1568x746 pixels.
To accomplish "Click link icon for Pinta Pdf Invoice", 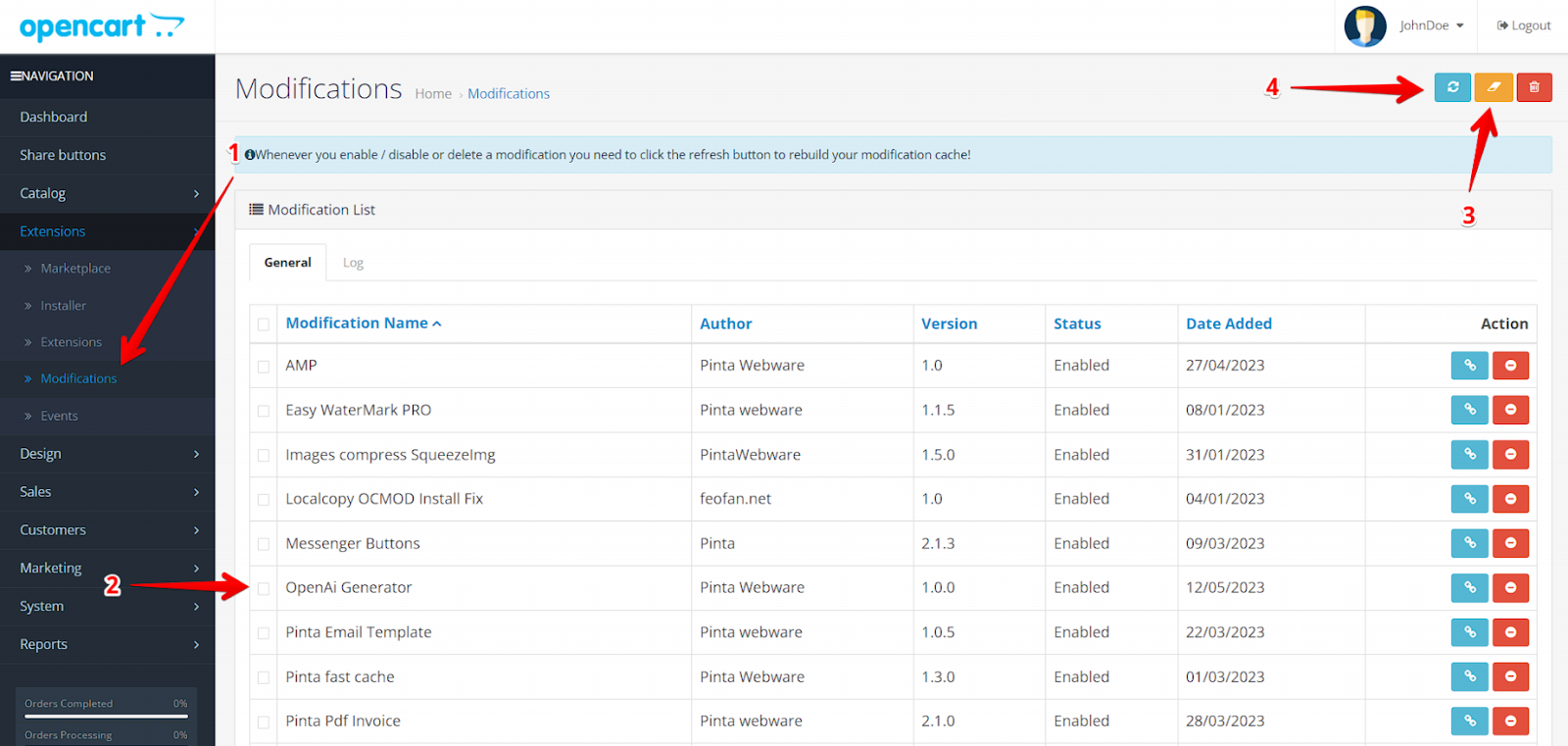I will tap(1469, 721).
